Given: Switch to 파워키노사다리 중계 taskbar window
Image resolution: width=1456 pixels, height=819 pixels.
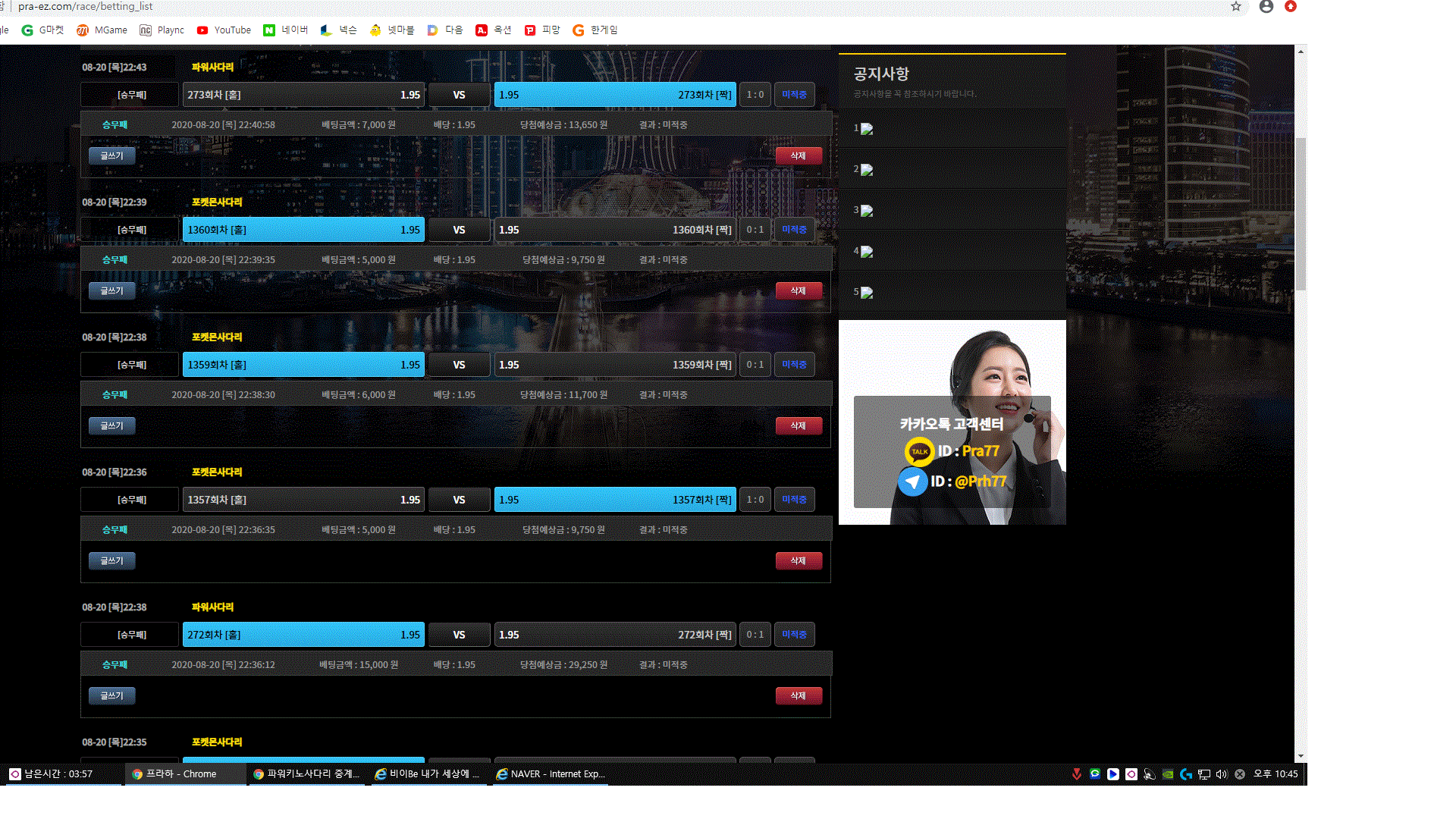Looking at the screenshot, I should [x=307, y=774].
